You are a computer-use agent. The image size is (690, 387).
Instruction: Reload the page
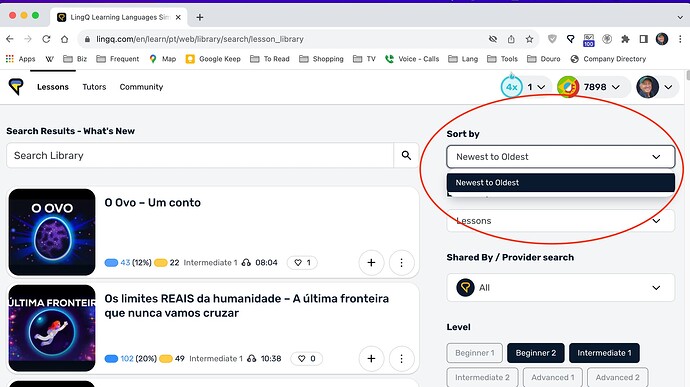pos(46,39)
